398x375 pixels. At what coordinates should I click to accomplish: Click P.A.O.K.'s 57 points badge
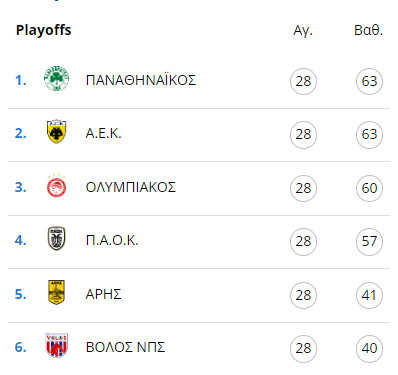pos(369,241)
